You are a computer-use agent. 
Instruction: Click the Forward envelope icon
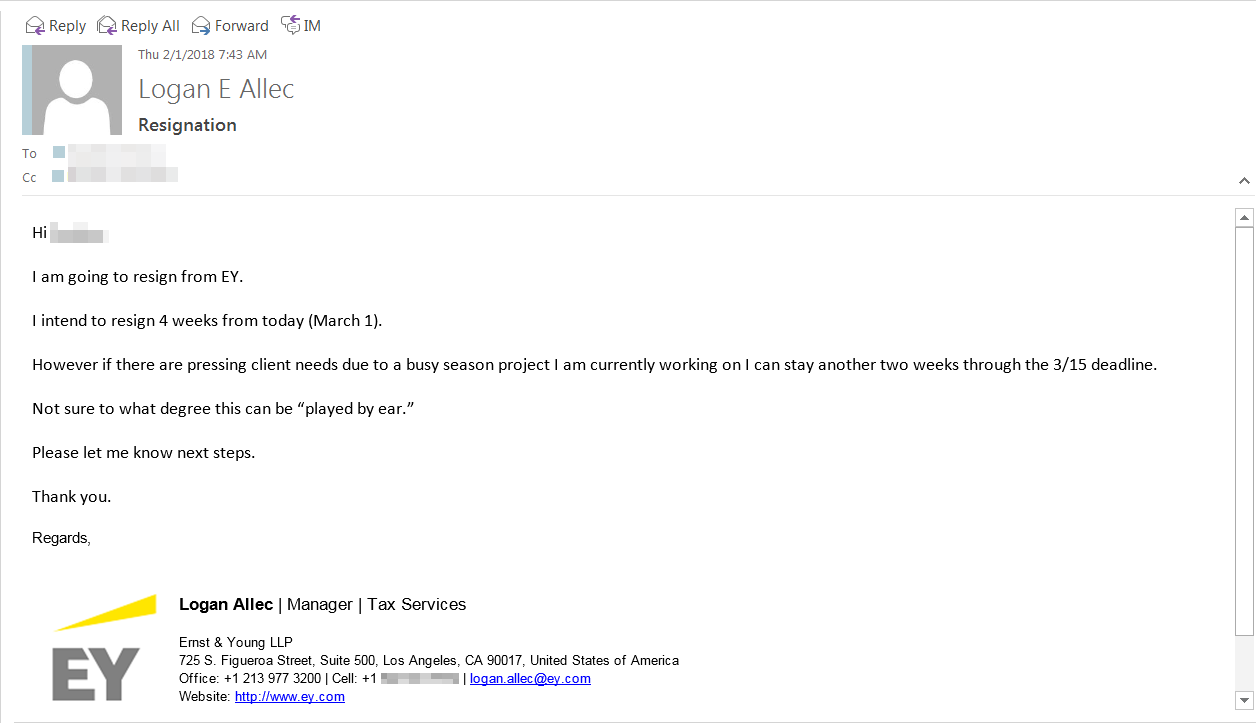pos(201,25)
